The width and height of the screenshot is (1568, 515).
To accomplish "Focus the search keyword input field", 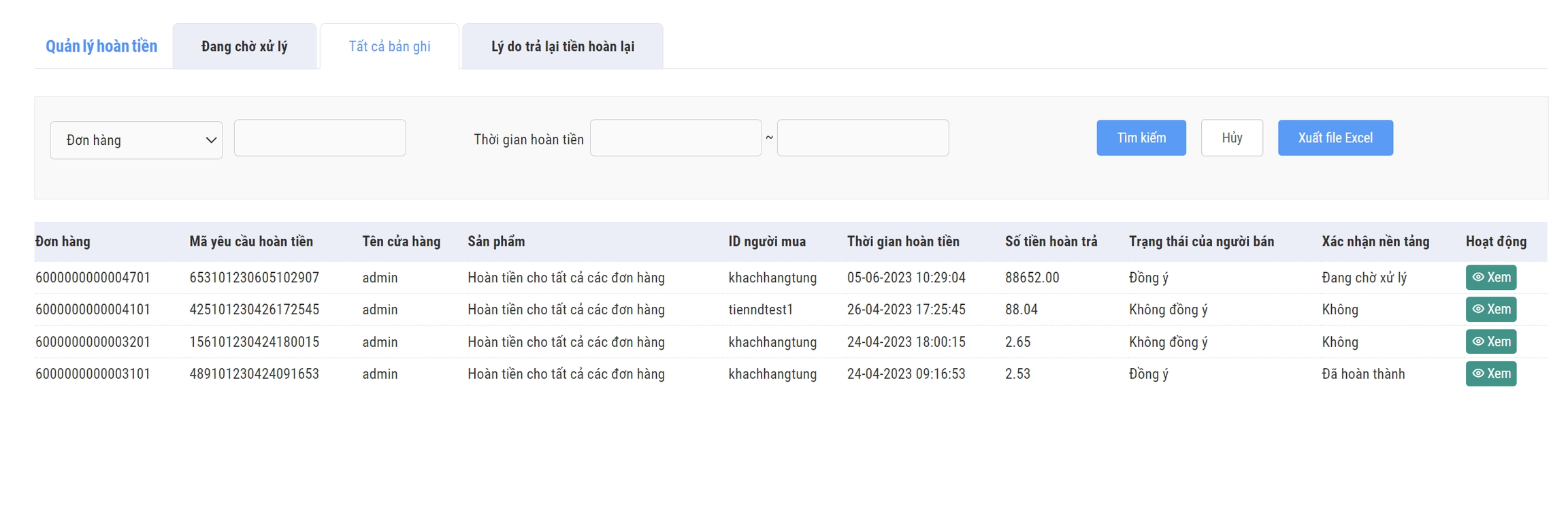I will click(320, 138).
